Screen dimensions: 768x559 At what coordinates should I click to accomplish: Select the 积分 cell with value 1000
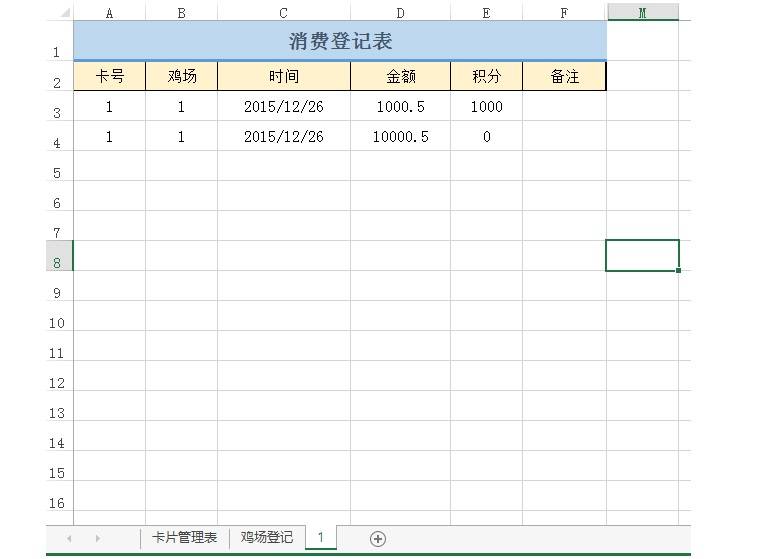coord(486,106)
